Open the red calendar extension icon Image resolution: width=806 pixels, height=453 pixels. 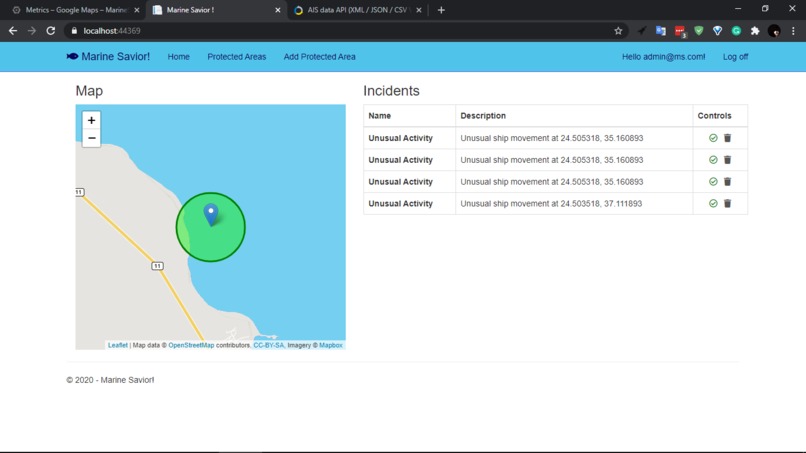pyautogui.click(x=680, y=31)
